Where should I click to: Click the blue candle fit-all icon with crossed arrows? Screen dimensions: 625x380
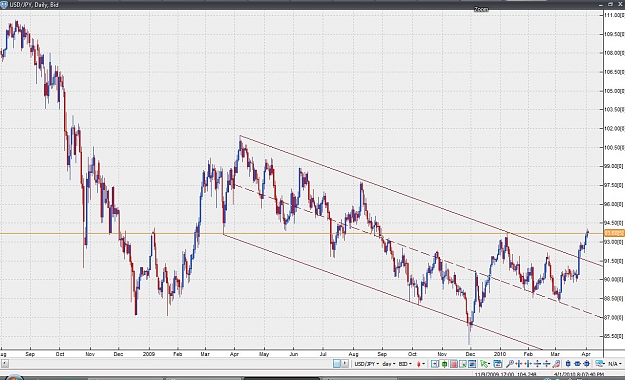tap(586, 364)
